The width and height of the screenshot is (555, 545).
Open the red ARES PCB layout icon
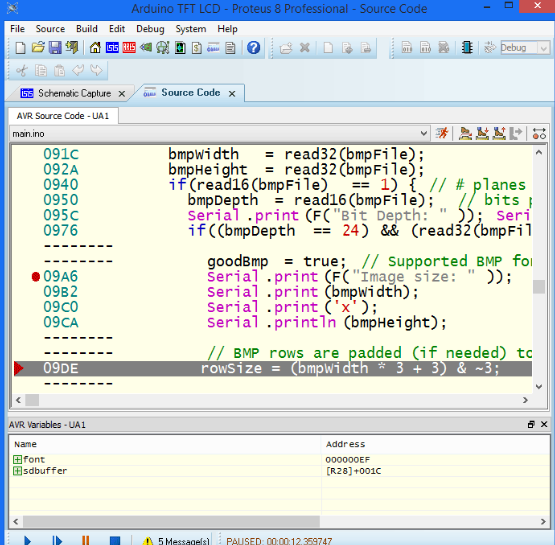129,47
